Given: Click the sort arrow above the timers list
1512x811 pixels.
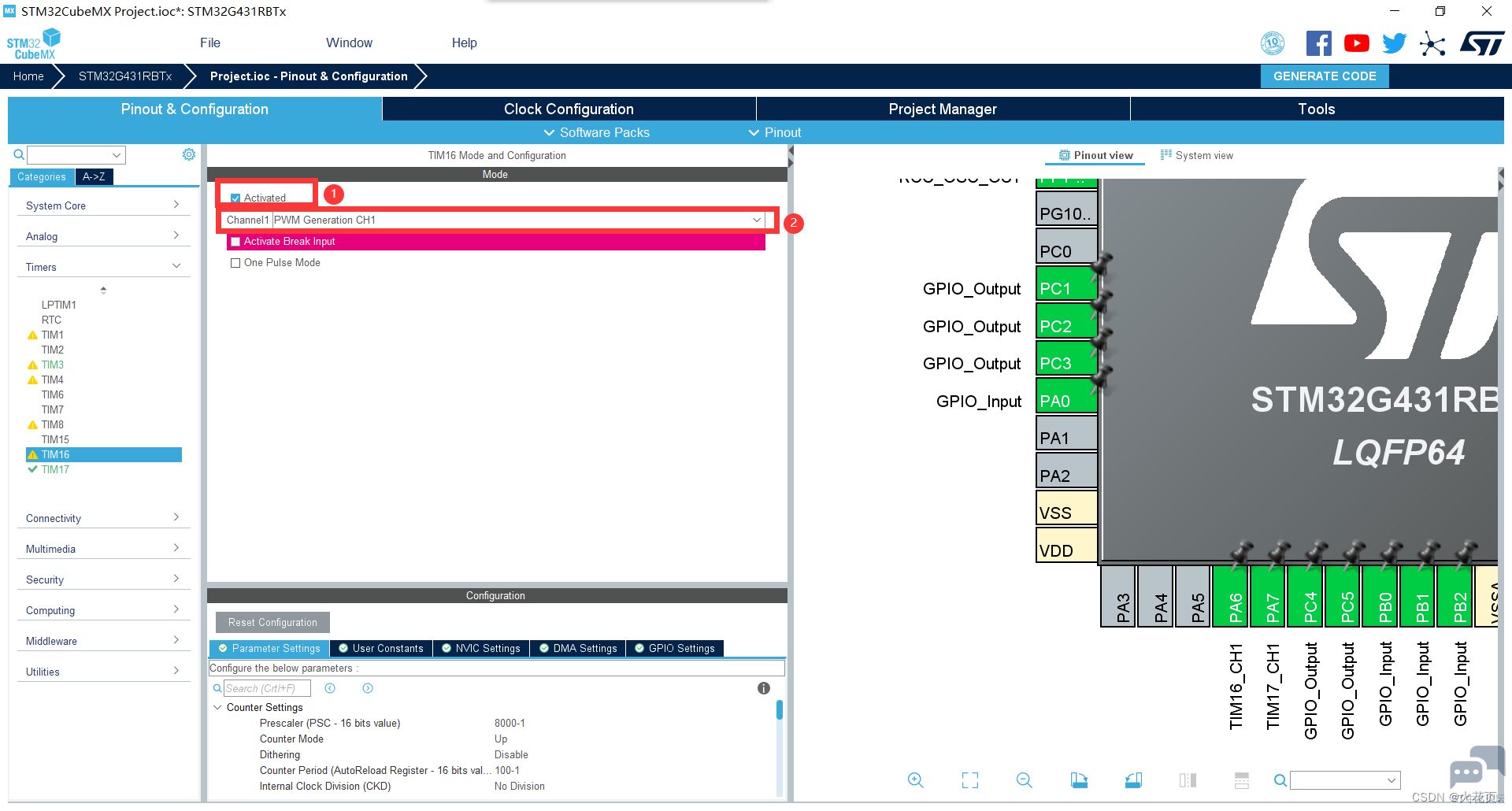Looking at the screenshot, I should coord(103,290).
